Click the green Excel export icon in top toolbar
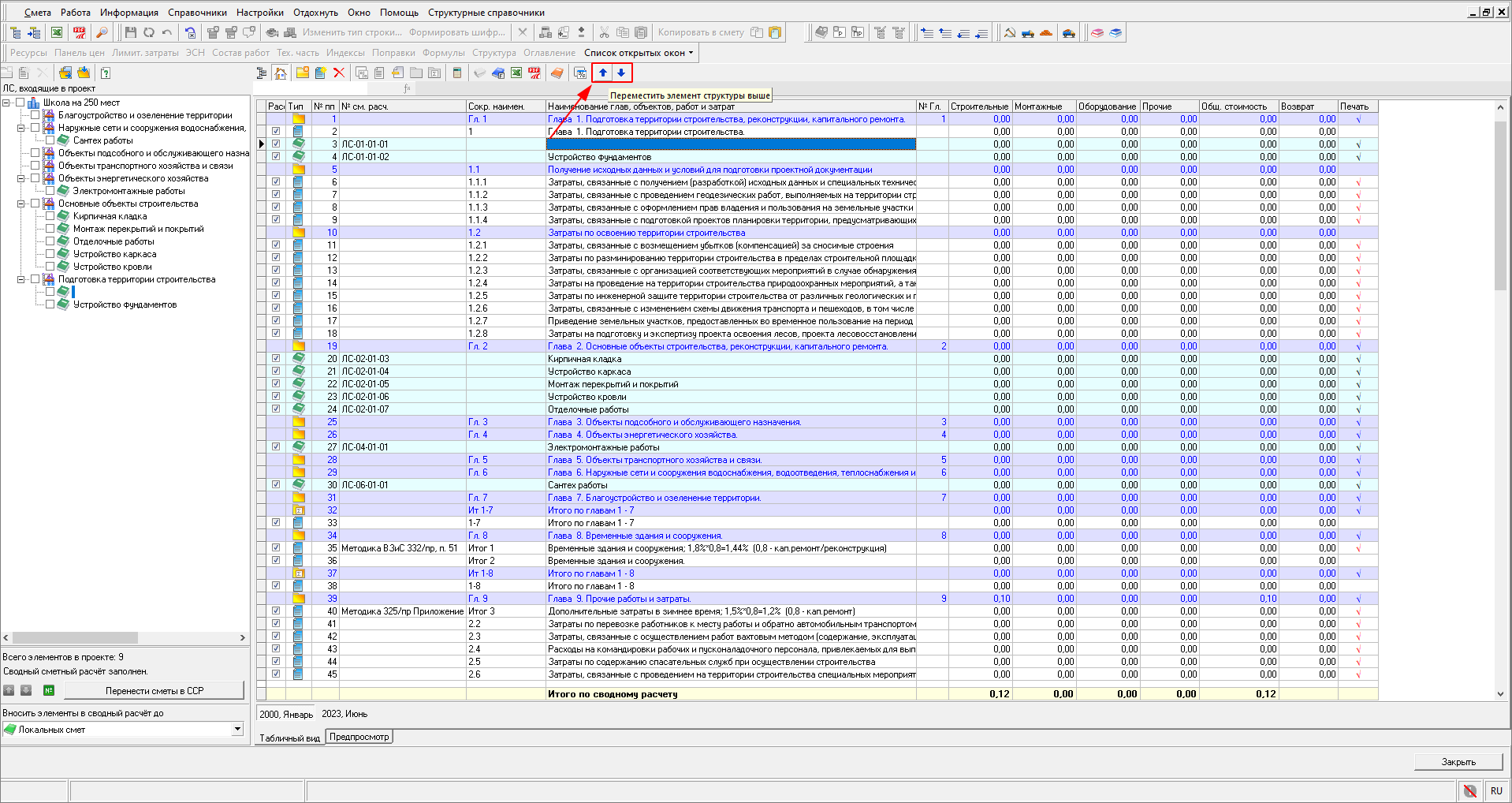The width and height of the screenshot is (1512, 803). [x=57, y=32]
